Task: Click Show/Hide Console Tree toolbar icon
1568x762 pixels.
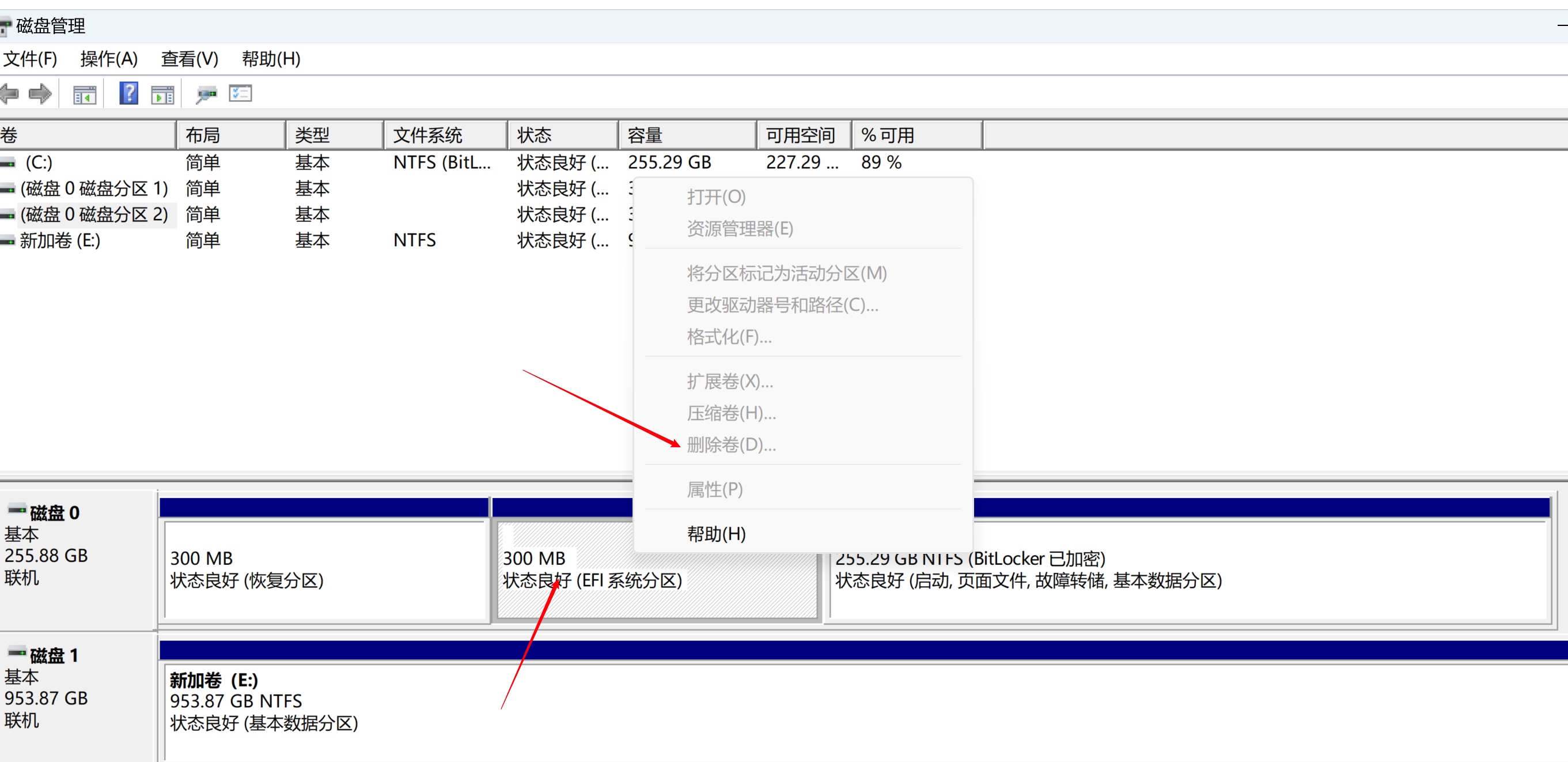Action: (85, 95)
